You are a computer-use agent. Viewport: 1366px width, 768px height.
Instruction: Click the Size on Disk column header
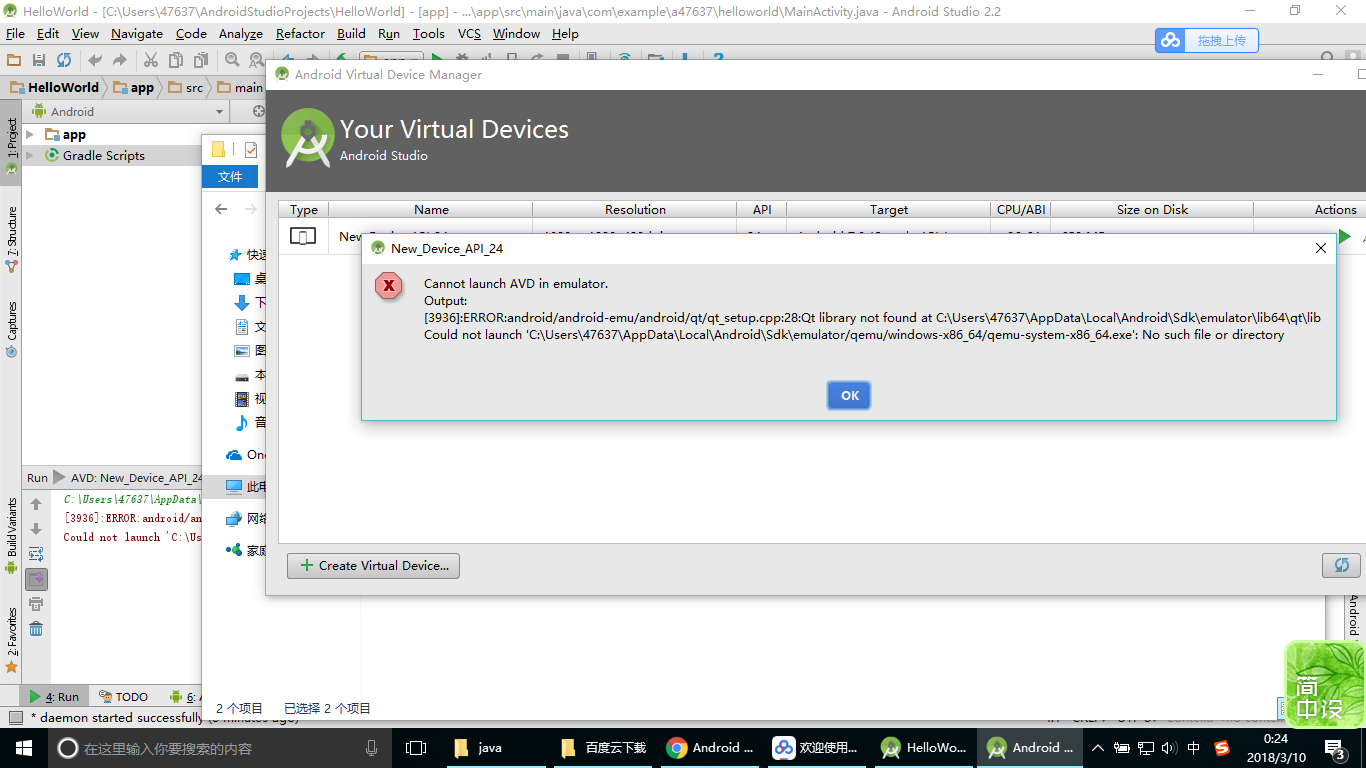point(1152,209)
